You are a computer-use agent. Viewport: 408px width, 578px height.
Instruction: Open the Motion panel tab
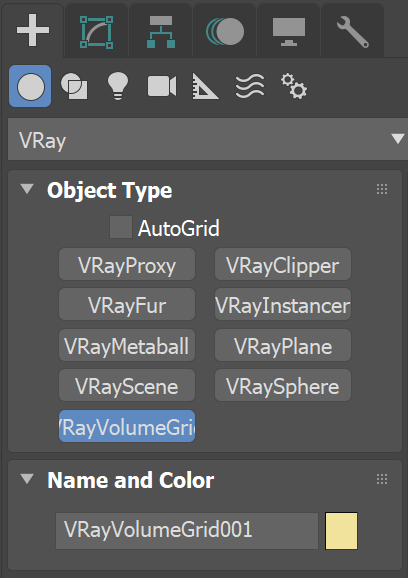coord(225,32)
